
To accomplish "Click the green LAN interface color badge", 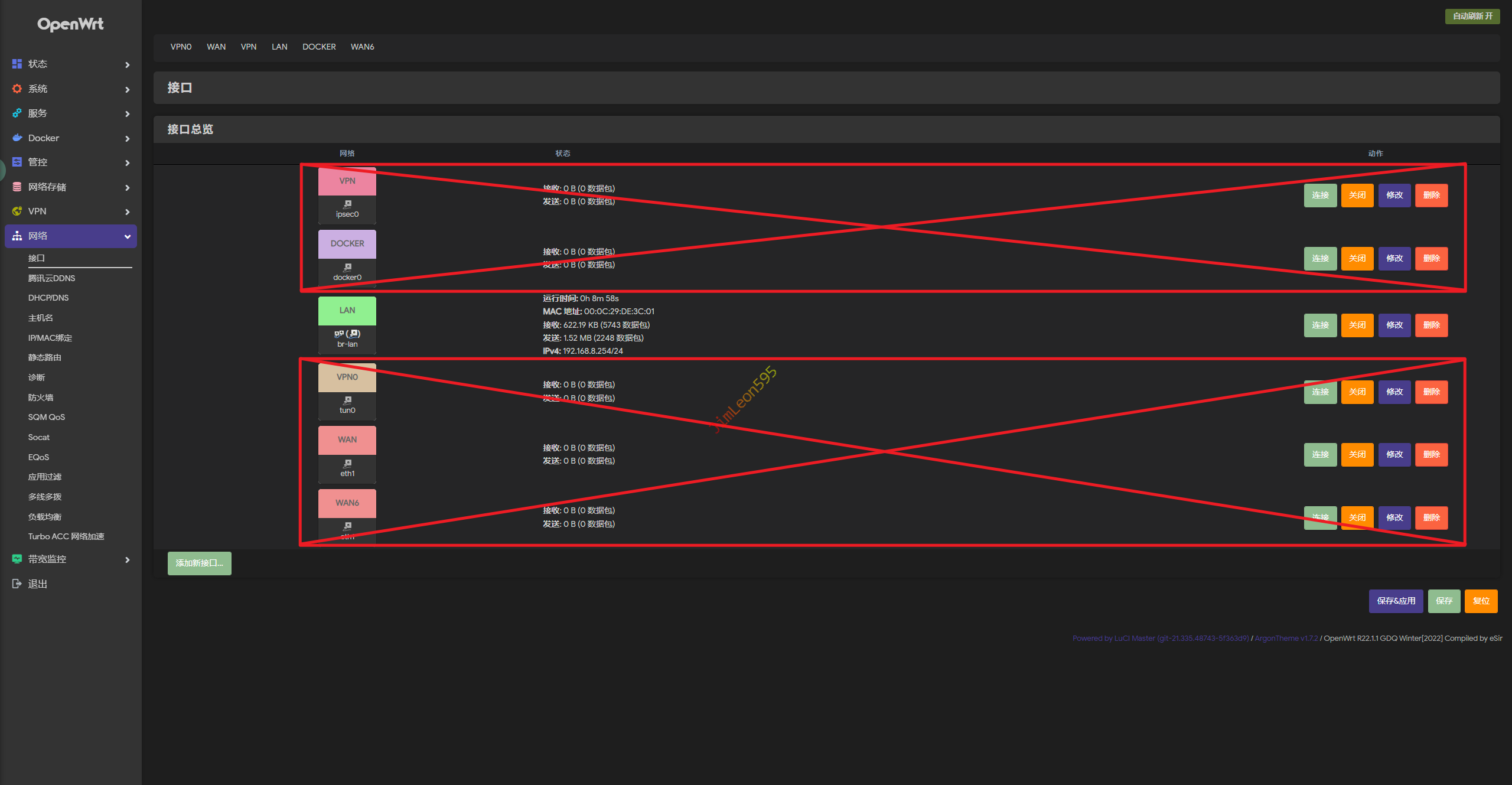I will [x=347, y=311].
